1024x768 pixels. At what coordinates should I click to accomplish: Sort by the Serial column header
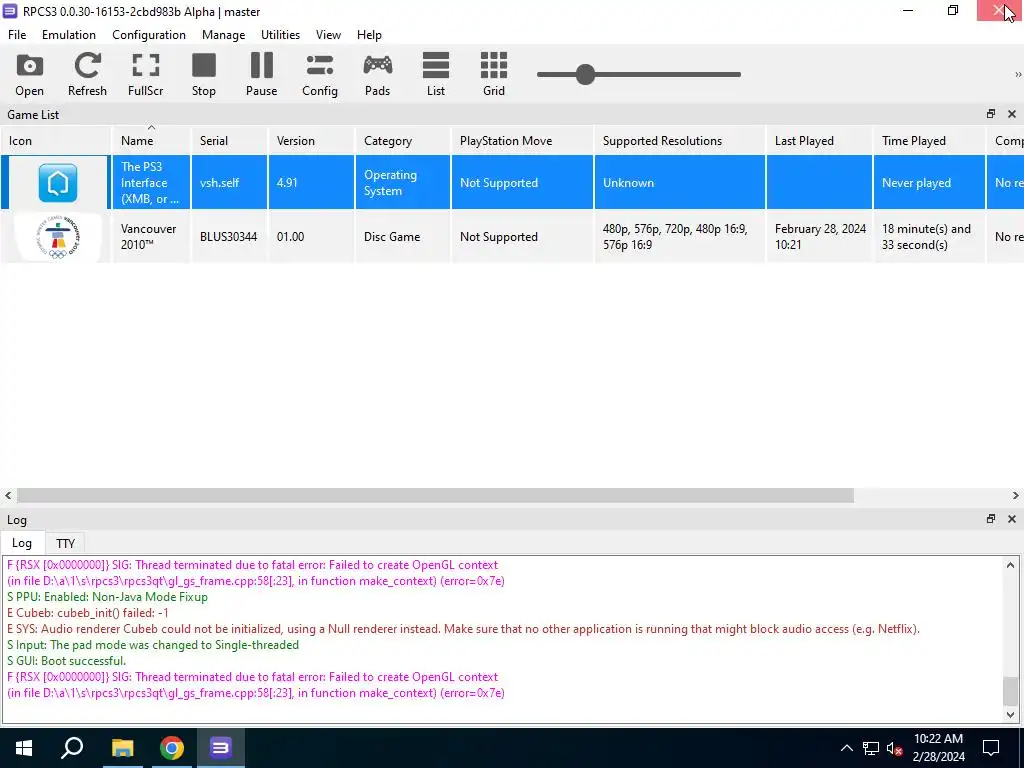(x=229, y=140)
